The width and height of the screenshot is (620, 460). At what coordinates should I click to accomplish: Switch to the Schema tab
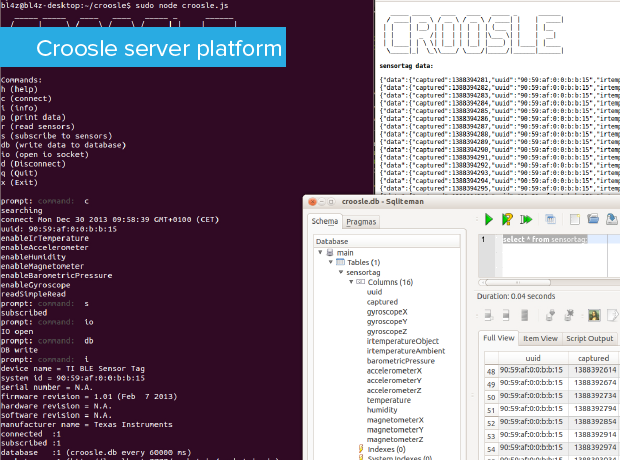(x=325, y=221)
